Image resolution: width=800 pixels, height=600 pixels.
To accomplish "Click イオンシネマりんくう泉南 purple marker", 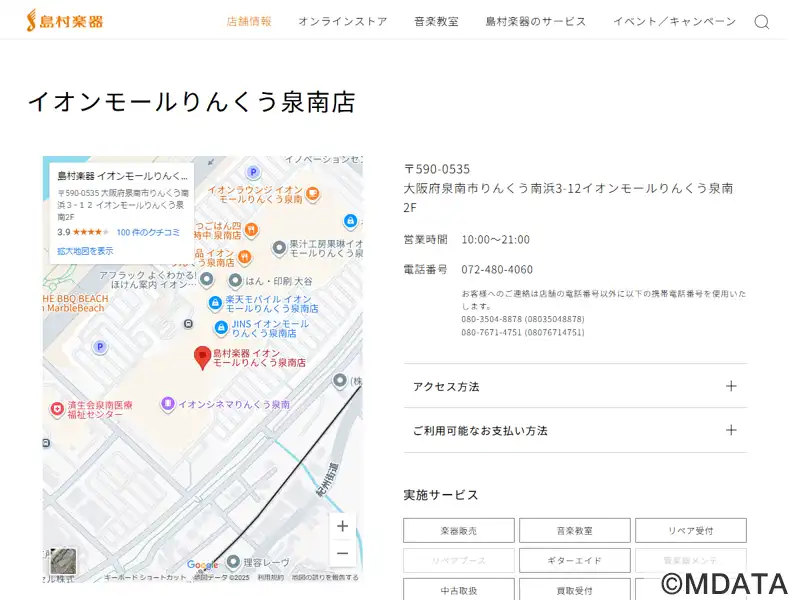I will (167, 404).
